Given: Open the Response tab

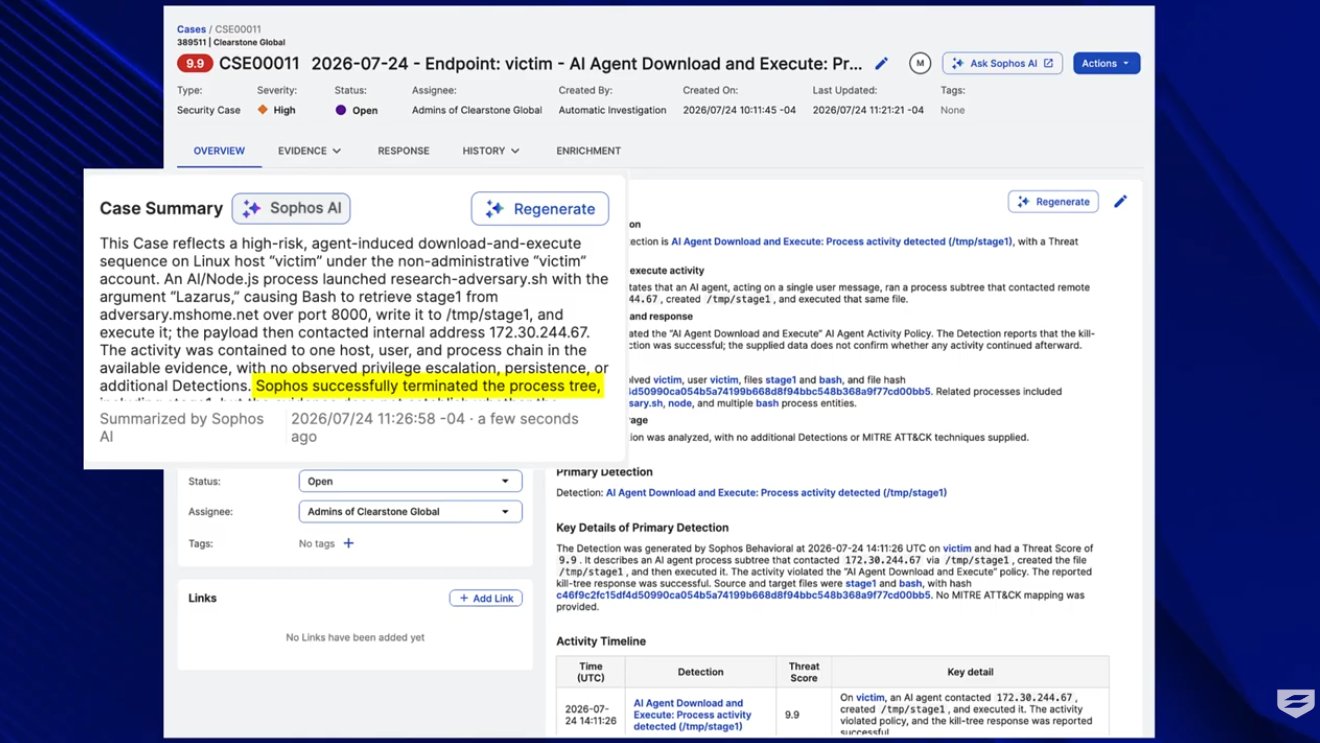Looking at the screenshot, I should (403, 151).
